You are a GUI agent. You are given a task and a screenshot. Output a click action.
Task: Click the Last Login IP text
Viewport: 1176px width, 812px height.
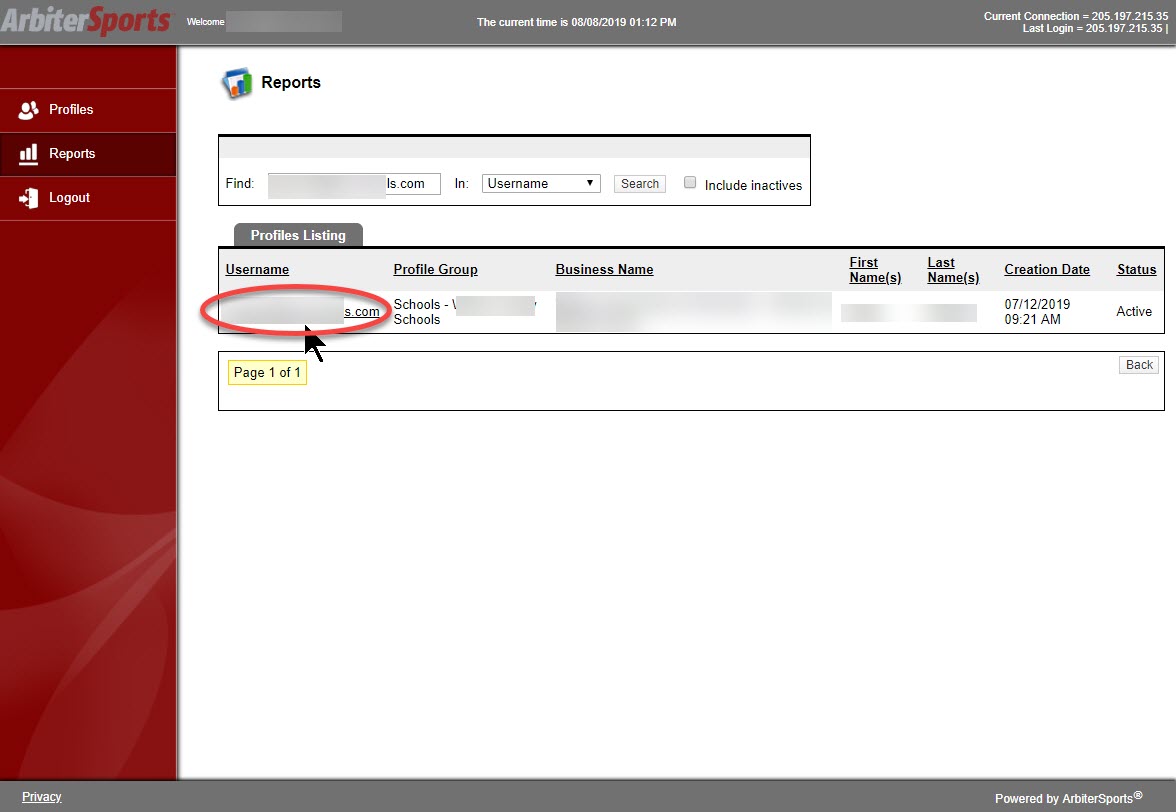[1095, 28]
